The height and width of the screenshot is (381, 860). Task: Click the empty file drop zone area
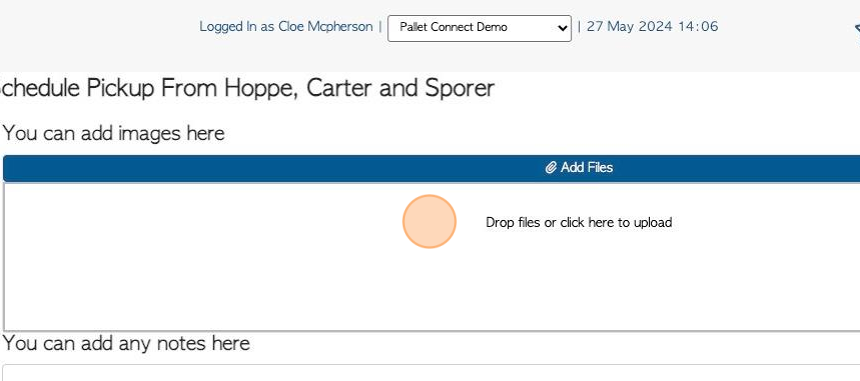[432, 257]
